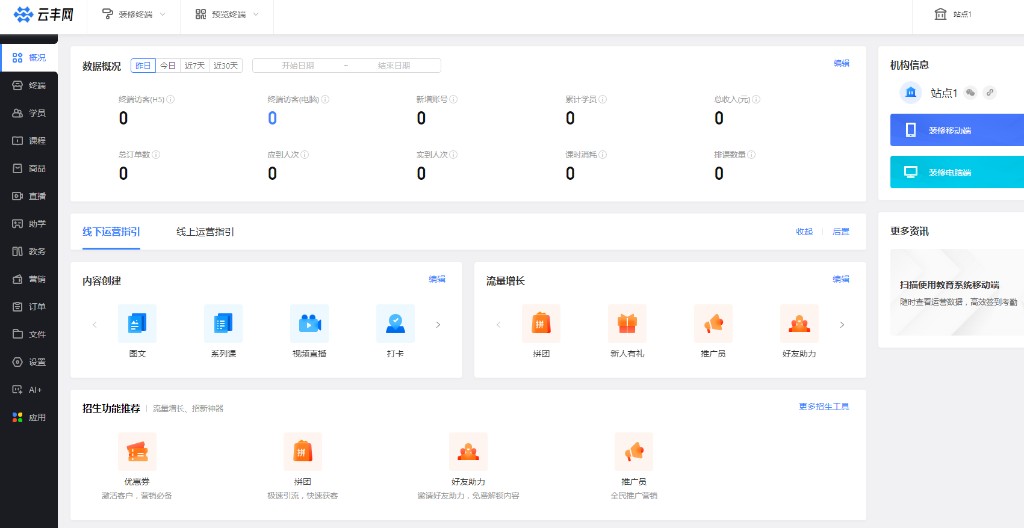Image resolution: width=1024 pixels, height=528 pixels.
Task: Open the 新人有礼 gift icon
Action: coord(627,323)
